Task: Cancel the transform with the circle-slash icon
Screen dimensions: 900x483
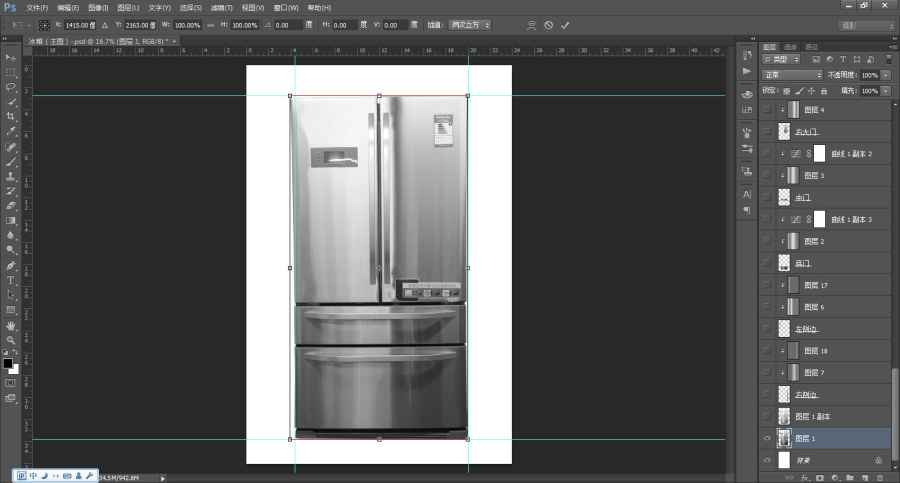Action: point(549,25)
